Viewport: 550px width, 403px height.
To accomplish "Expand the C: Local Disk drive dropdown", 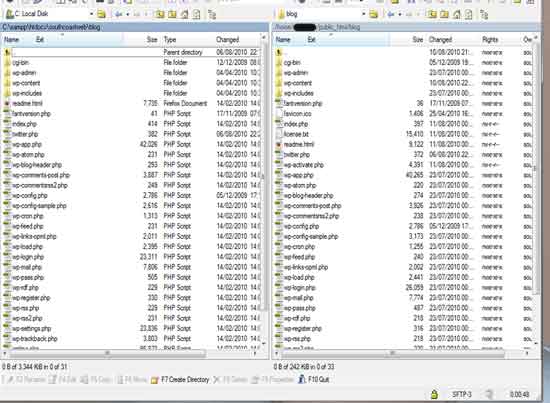I will [91, 14].
